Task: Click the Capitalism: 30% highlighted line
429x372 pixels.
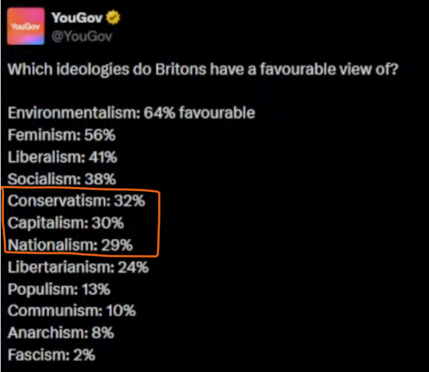Action: [66, 223]
